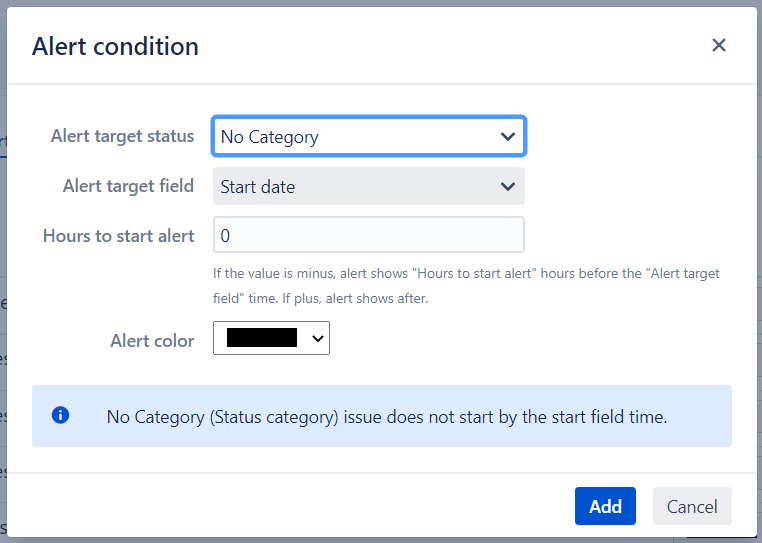The height and width of the screenshot is (543, 762).
Task: Click the chevron arrow beside Start date
Action: click(508, 187)
